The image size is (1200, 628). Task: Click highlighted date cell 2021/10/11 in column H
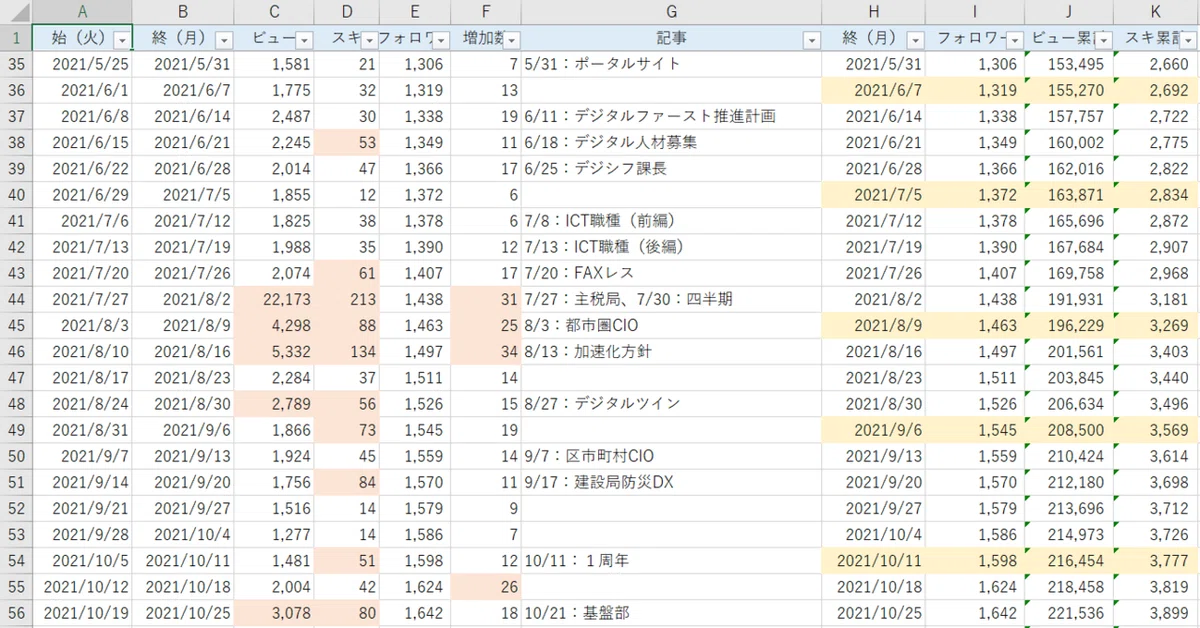pyautogui.click(x=874, y=560)
